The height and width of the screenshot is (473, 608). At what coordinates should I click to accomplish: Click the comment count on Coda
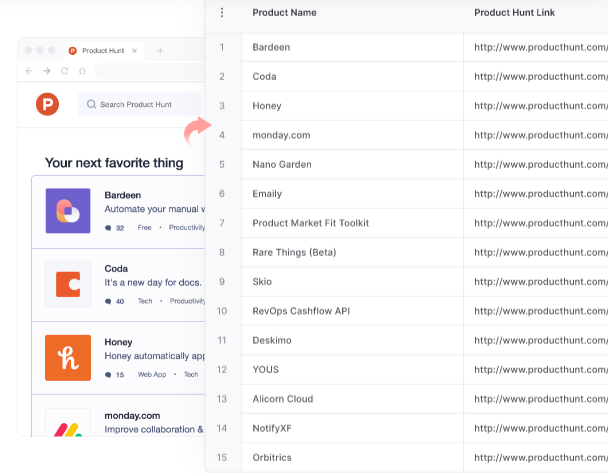pyautogui.click(x=115, y=301)
